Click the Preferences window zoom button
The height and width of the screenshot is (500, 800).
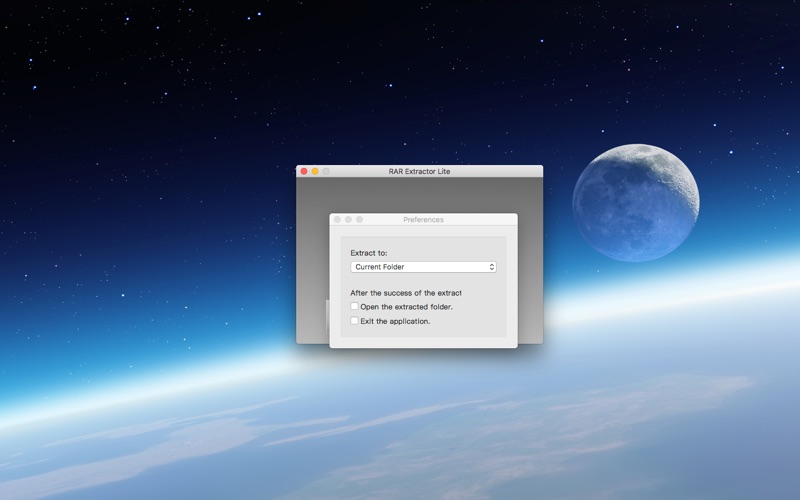[x=360, y=220]
